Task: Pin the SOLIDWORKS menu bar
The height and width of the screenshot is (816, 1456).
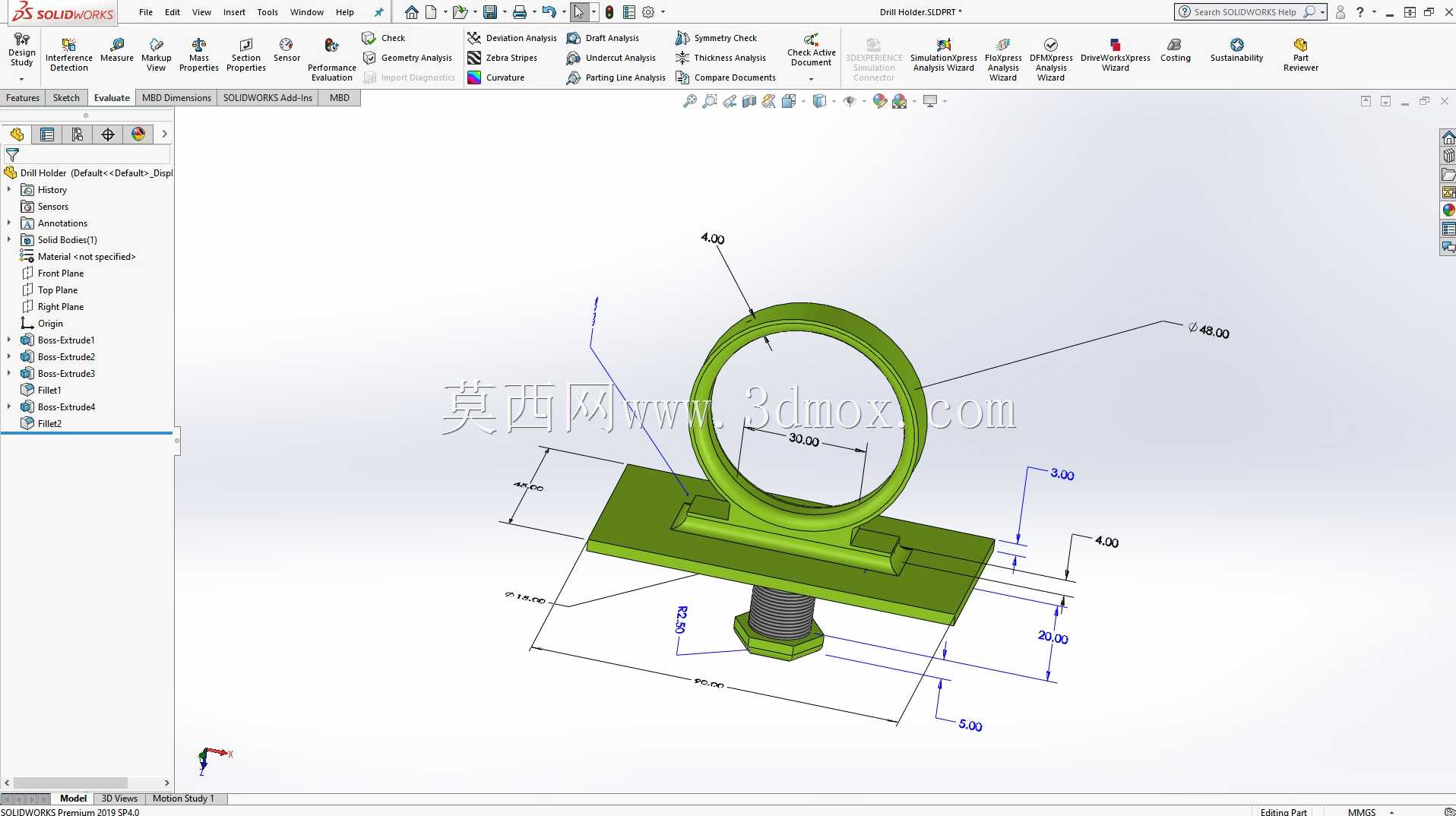Action: pos(378,12)
